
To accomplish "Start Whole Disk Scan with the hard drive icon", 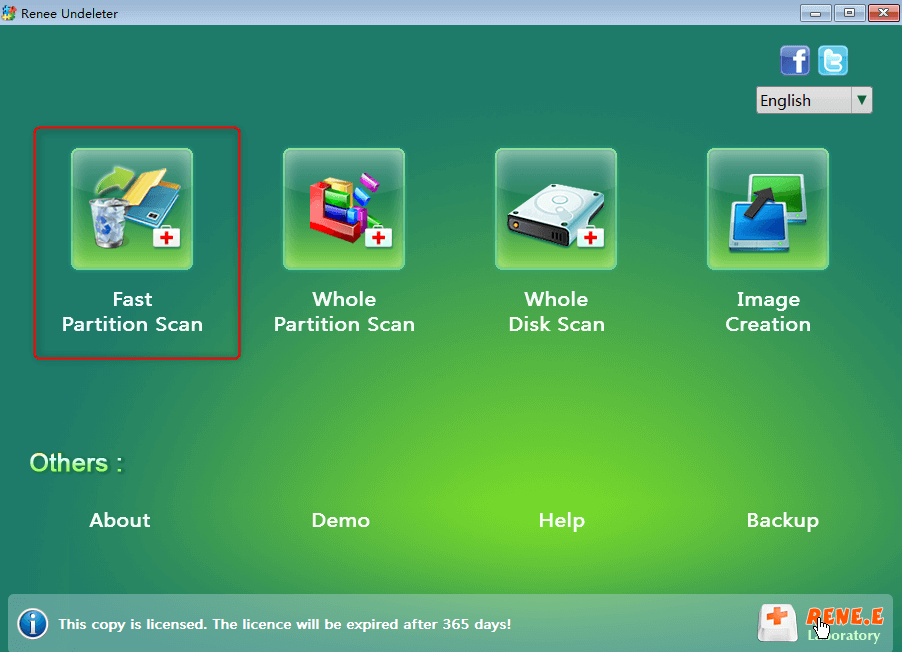I will [556, 209].
